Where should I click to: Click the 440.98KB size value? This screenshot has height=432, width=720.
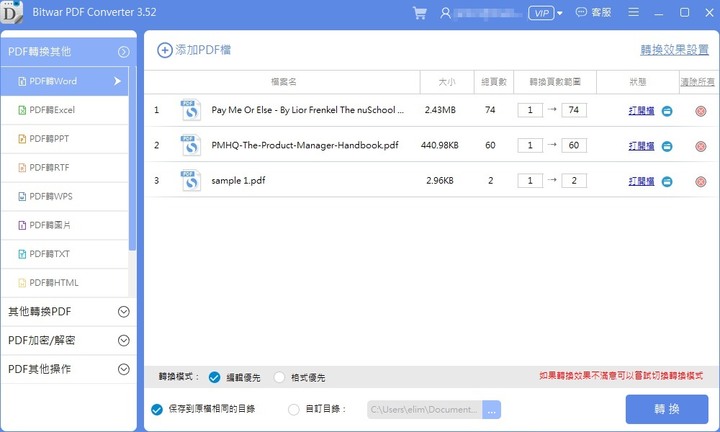coord(440,146)
